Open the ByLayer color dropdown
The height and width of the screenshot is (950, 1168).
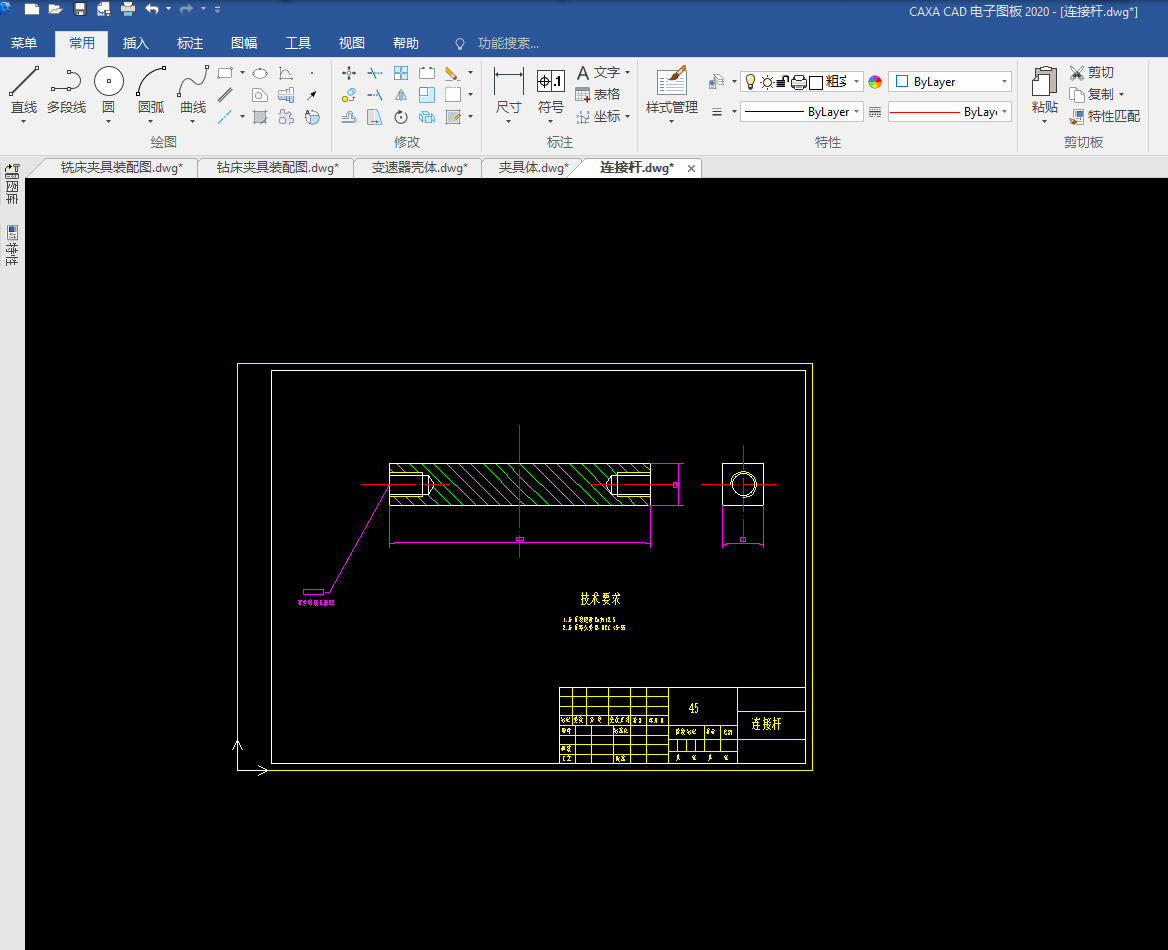950,82
